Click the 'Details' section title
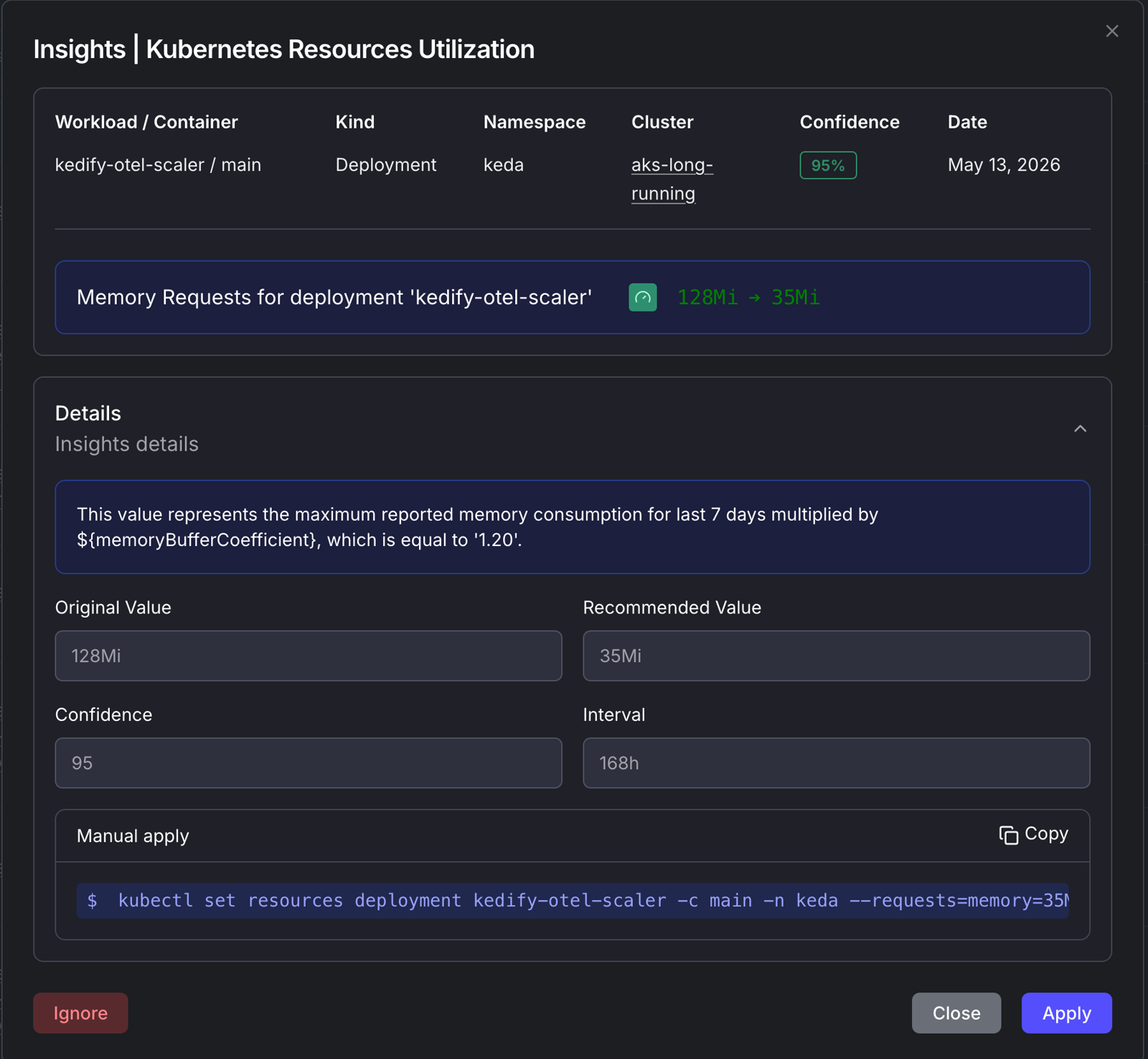Viewport: 1148px width, 1059px height. point(88,413)
